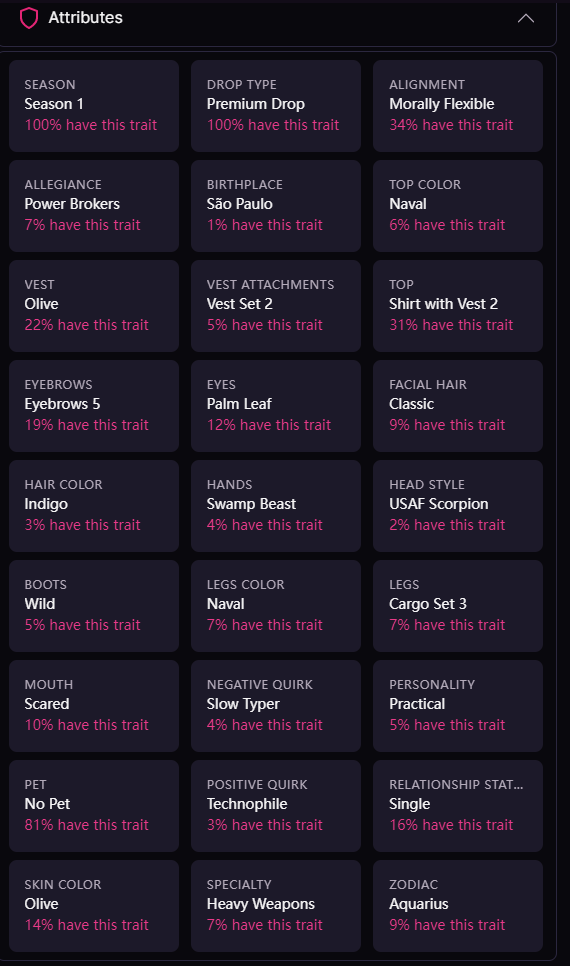Select the Season 1 trait card
The height and width of the screenshot is (966, 570).
94,106
